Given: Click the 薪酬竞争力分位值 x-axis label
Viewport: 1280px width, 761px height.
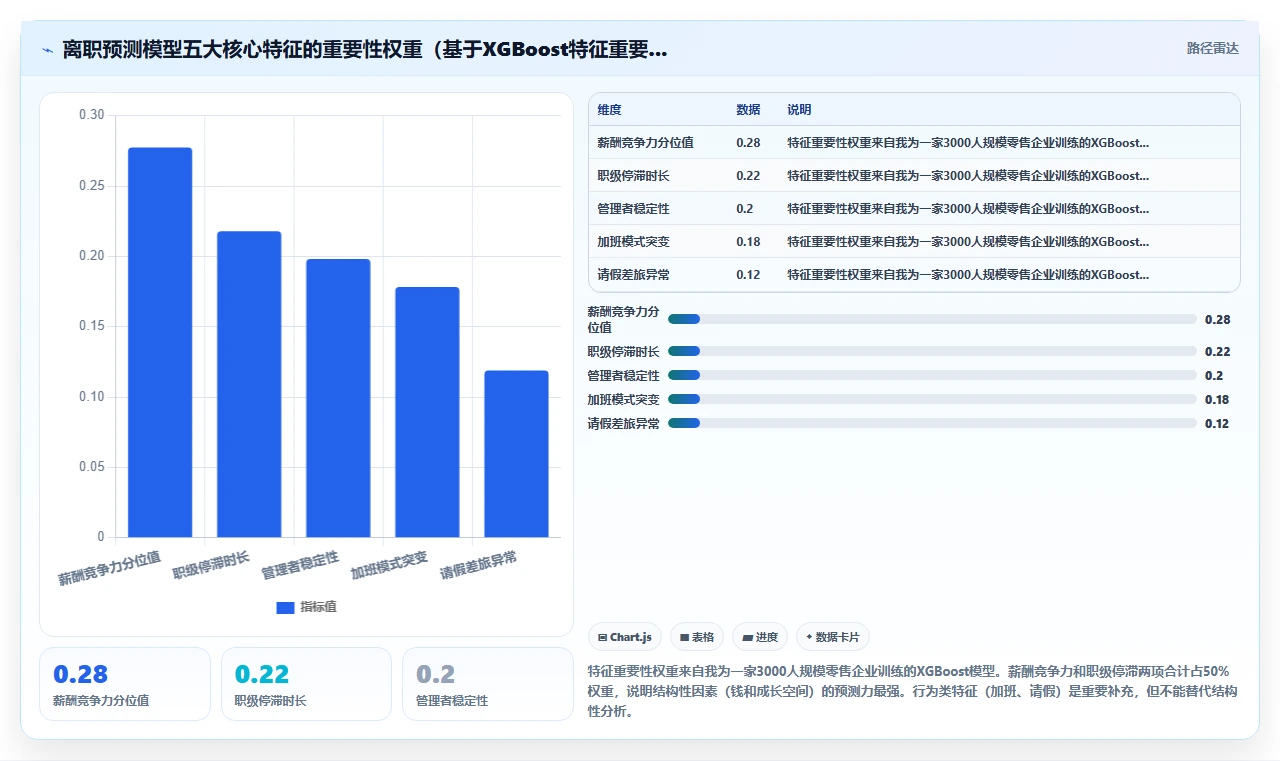Looking at the screenshot, I should [x=110, y=567].
